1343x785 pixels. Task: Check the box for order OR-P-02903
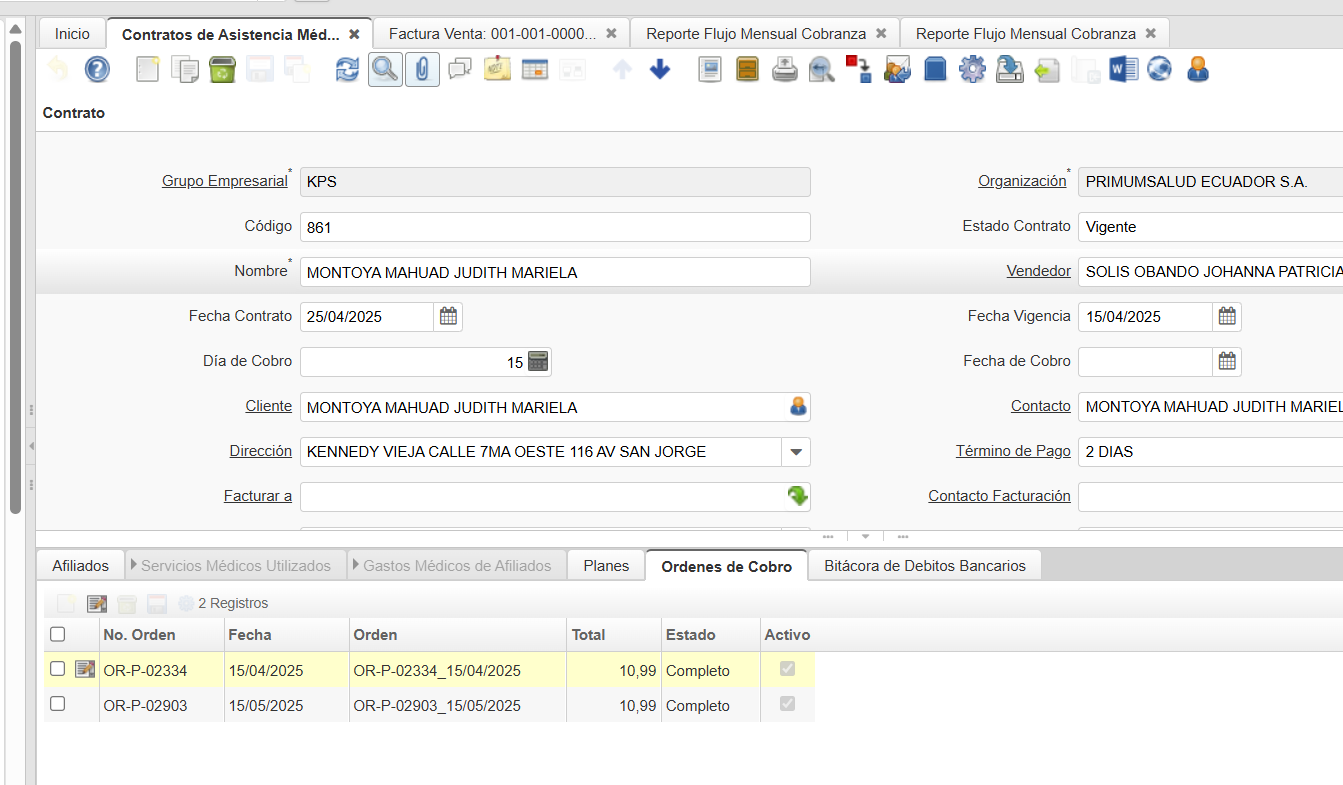[x=58, y=704]
